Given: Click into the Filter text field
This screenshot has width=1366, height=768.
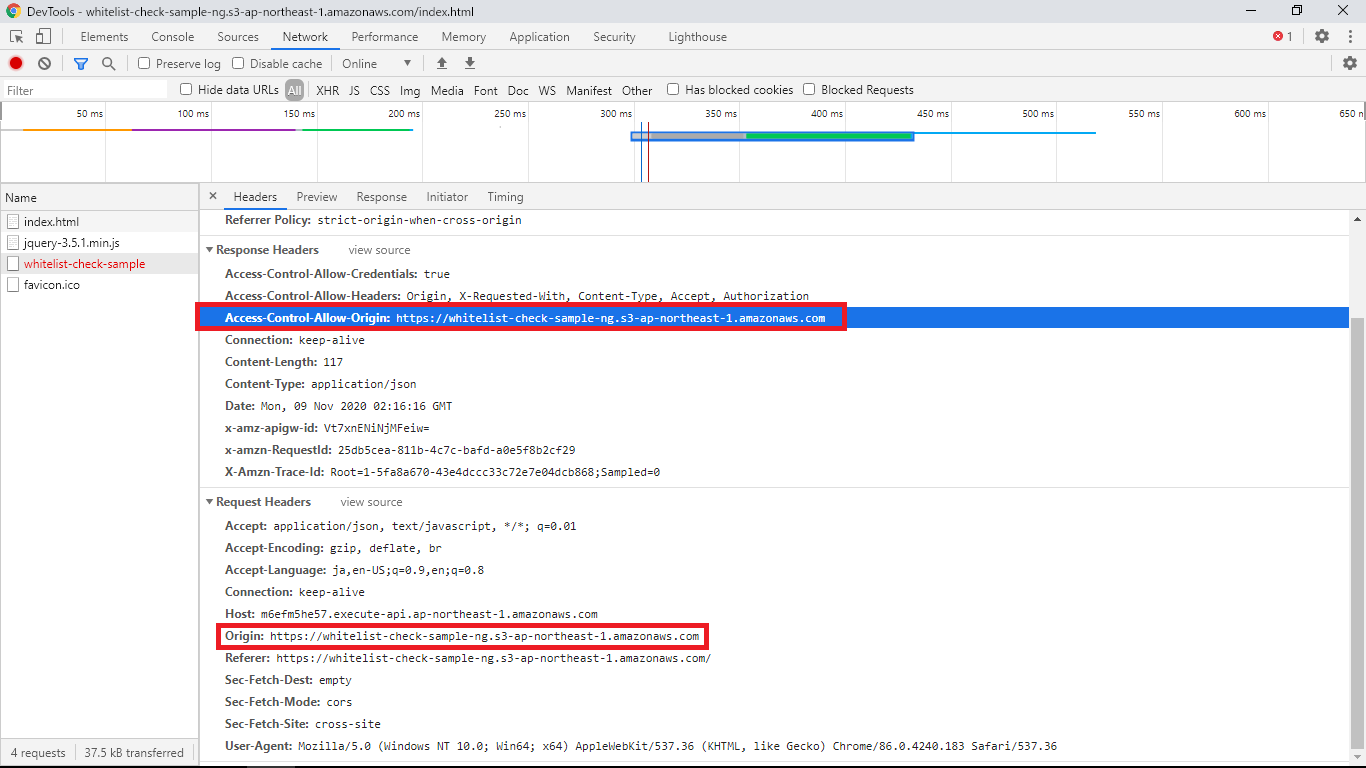Looking at the screenshot, I should (x=85, y=90).
